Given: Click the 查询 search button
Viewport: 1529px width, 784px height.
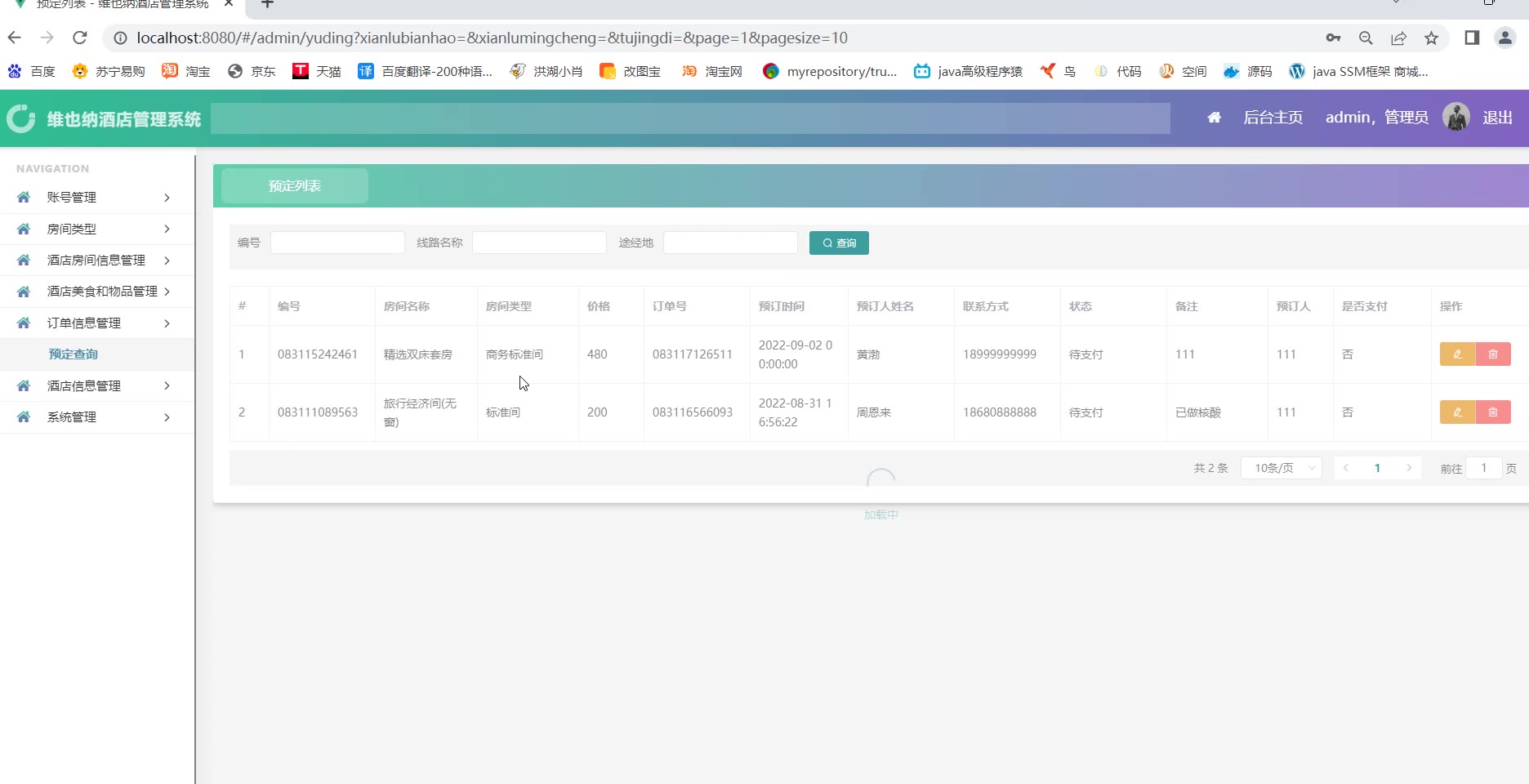Looking at the screenshot, I should tap(839, 243).
